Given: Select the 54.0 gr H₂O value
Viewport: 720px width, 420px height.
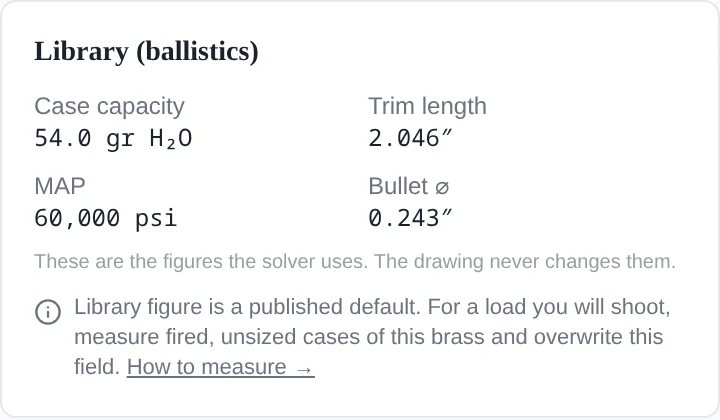Looking at the screenshot, I should click(x=113, y=138).
